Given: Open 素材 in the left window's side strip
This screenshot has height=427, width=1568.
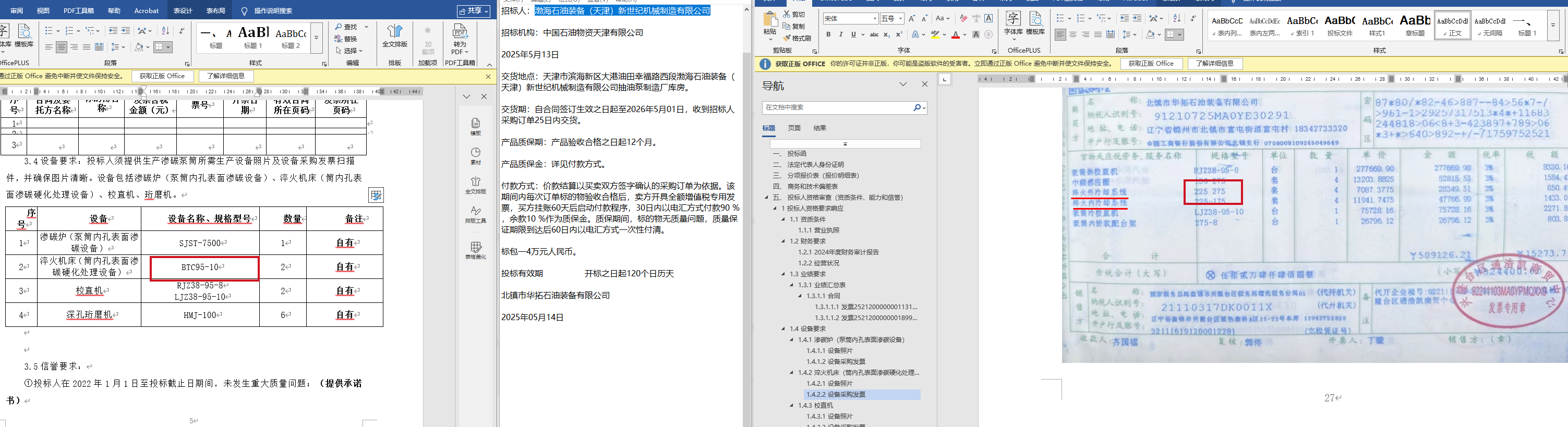Looking at the screenshot, I should 476,156.
